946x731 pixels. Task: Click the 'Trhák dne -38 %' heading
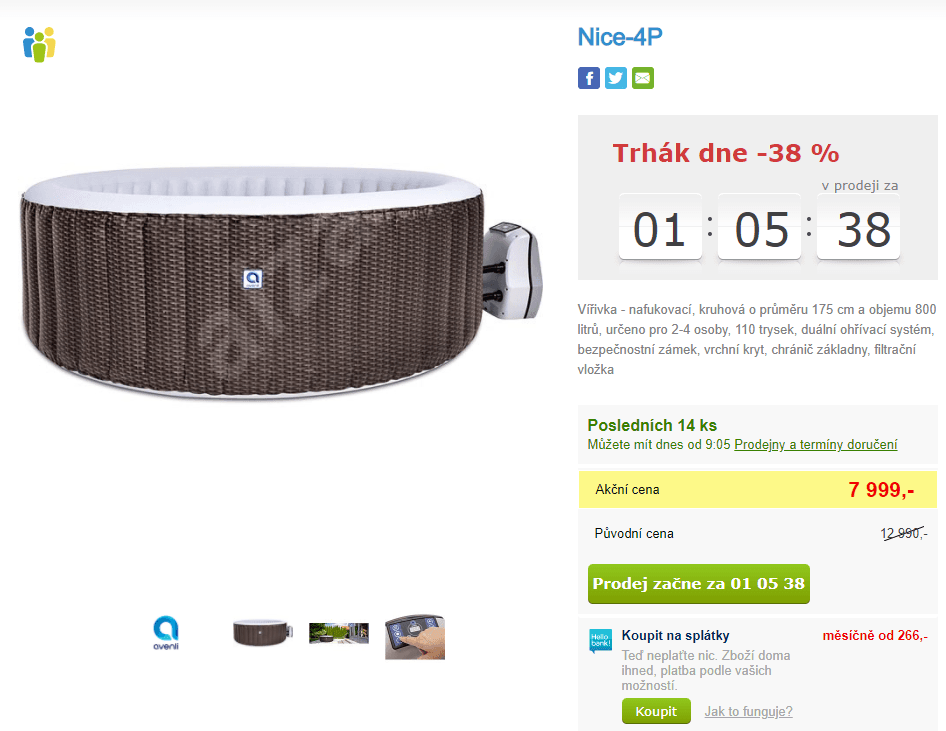click(726, 153)
